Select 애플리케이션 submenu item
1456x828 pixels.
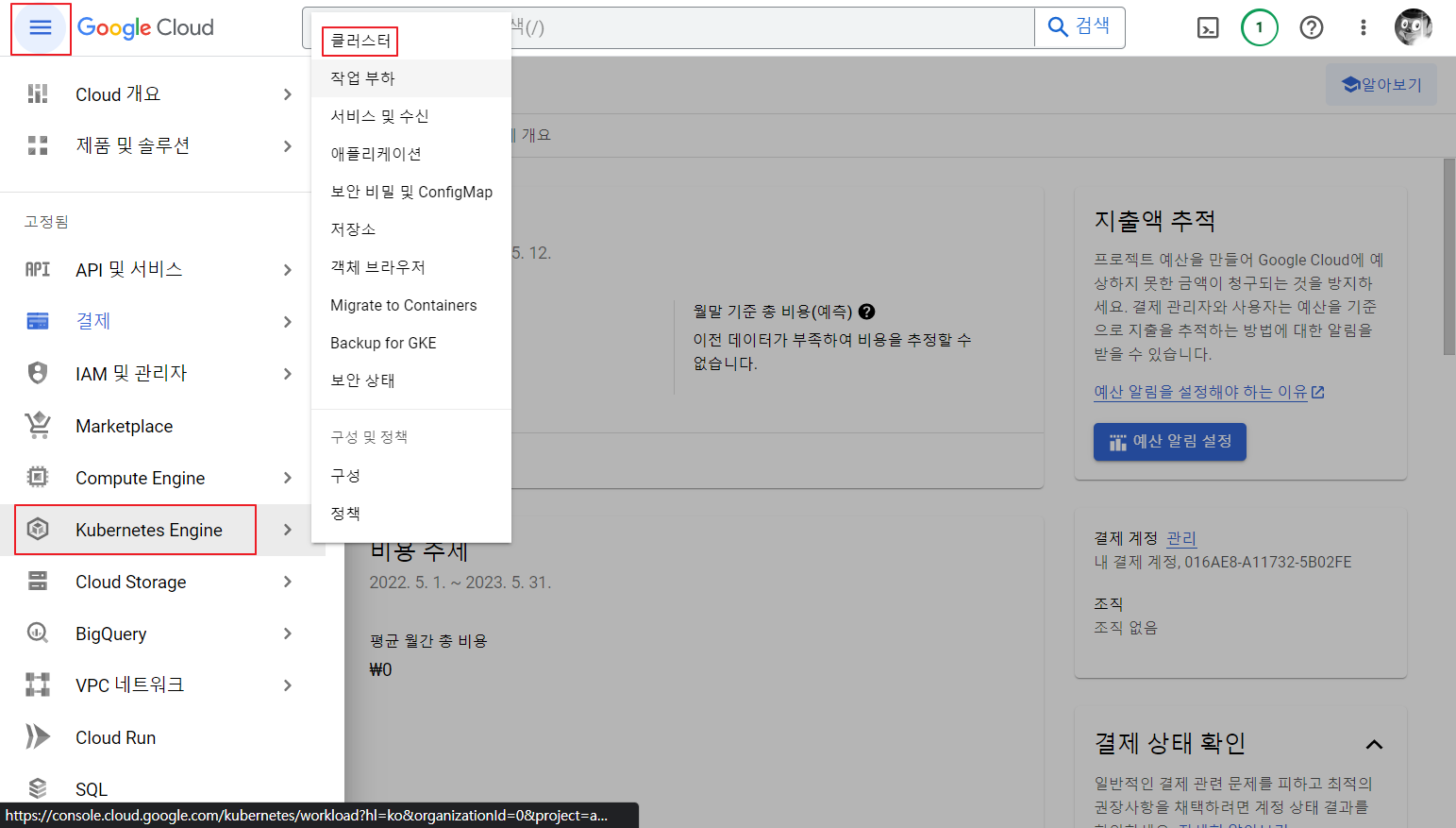pos(410,154)
